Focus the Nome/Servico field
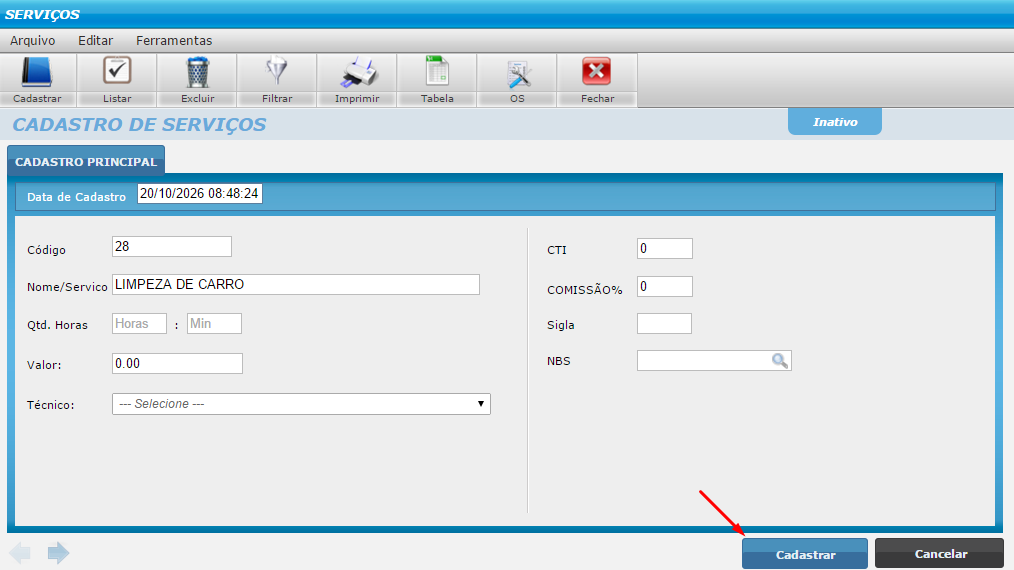Image resolution: width=1014 pixels, height=570 pixels. 296,285
